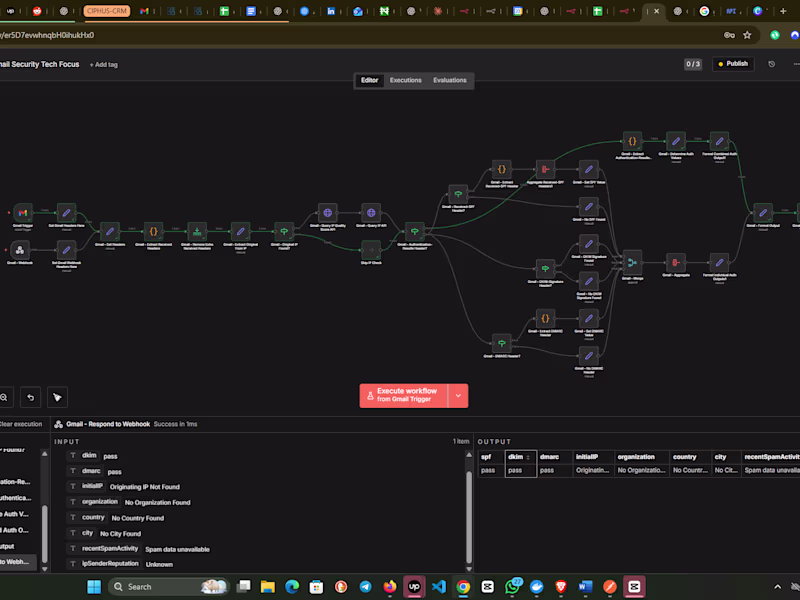This screenshot has height=600, width=800.
Task: Click the Gmail - Webhook node
Action: [x=22, y=250]
